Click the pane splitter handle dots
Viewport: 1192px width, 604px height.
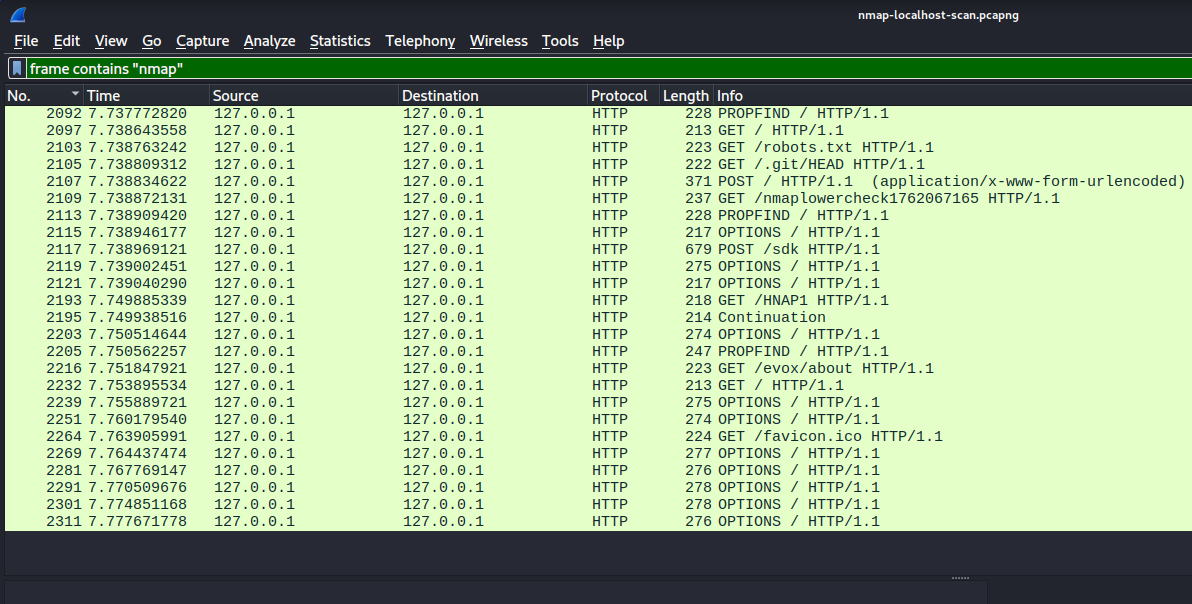[960, 578]
